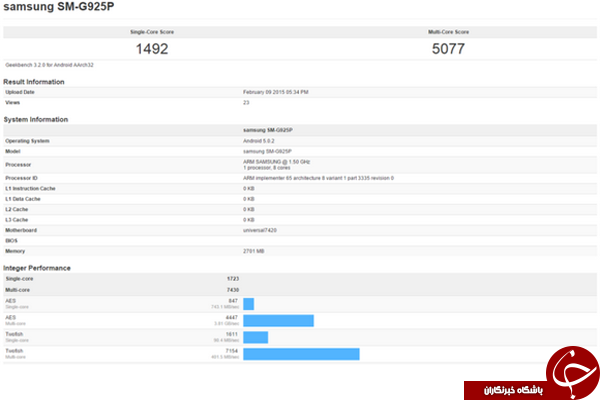Select the L2 Cache "0 KB" value
This screenshot has height=400, width=600.
[249, 209]
